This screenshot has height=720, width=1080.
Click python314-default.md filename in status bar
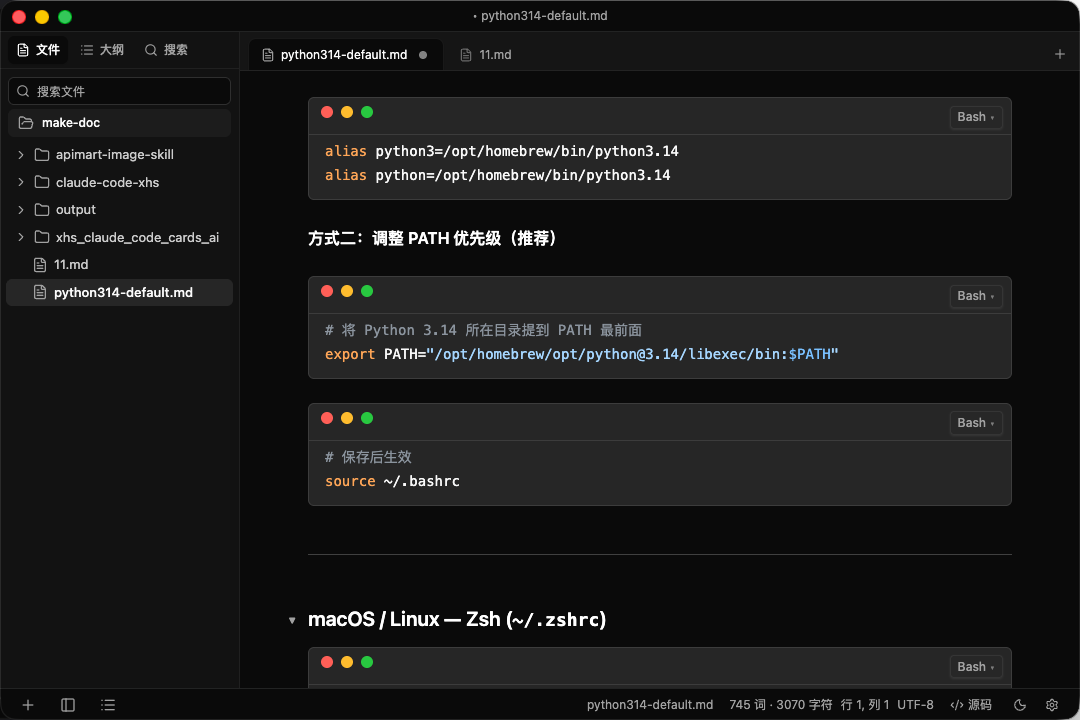(x=650, y=705)
